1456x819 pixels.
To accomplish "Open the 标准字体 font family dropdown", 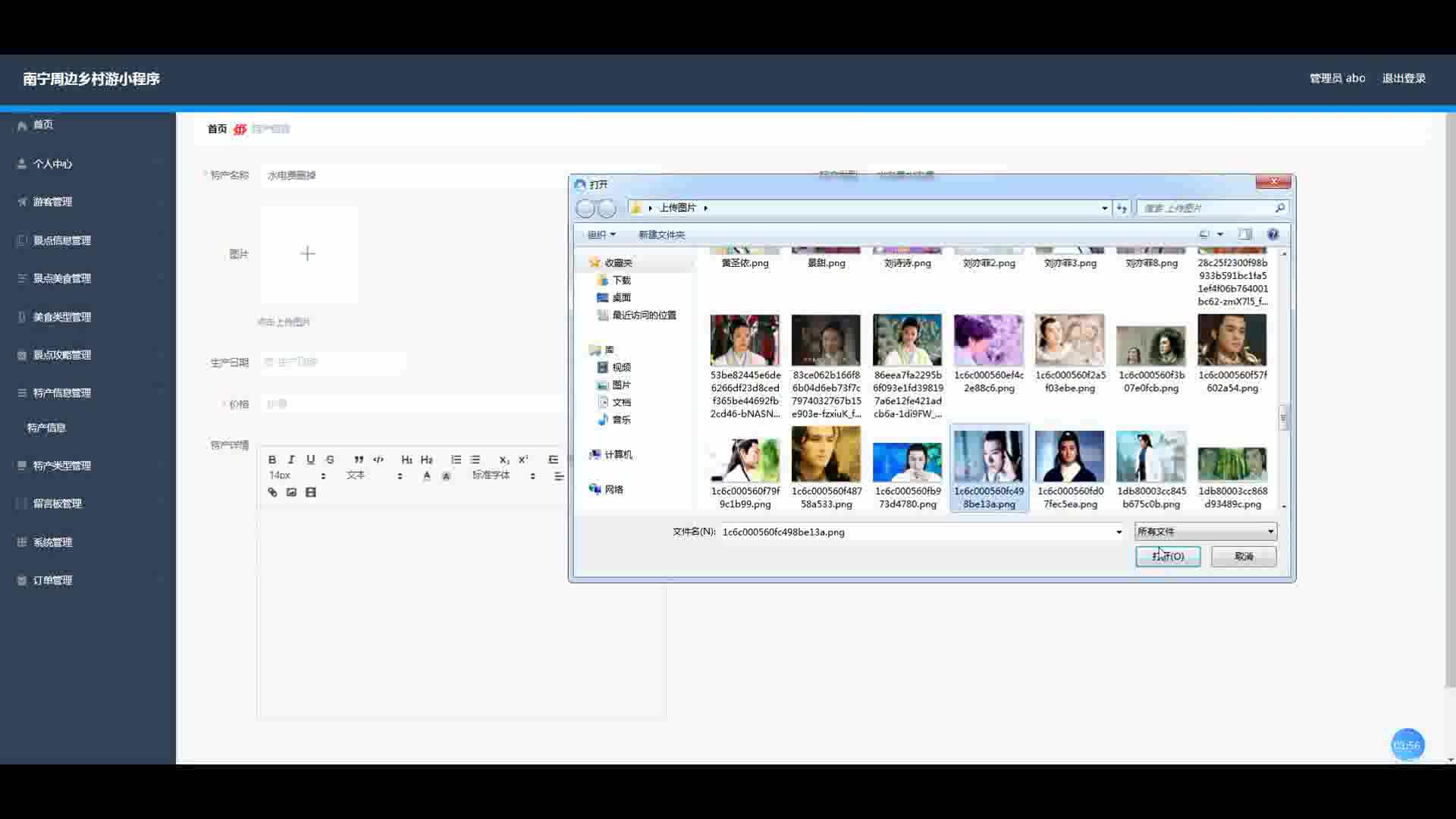I will point(504,475).
